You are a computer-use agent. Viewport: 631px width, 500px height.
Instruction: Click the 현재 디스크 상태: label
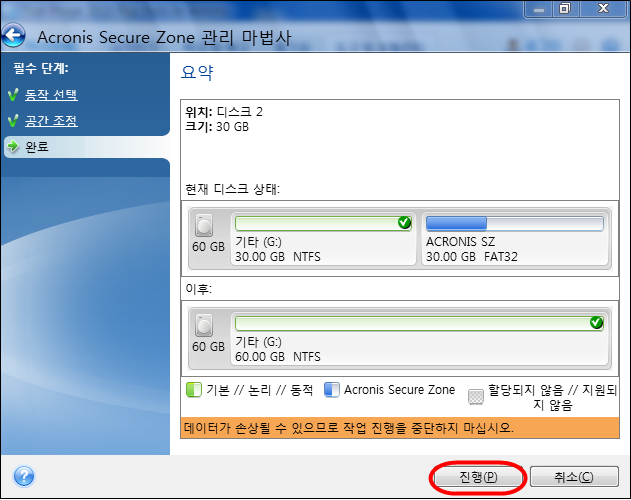click(x=232, y=189)
